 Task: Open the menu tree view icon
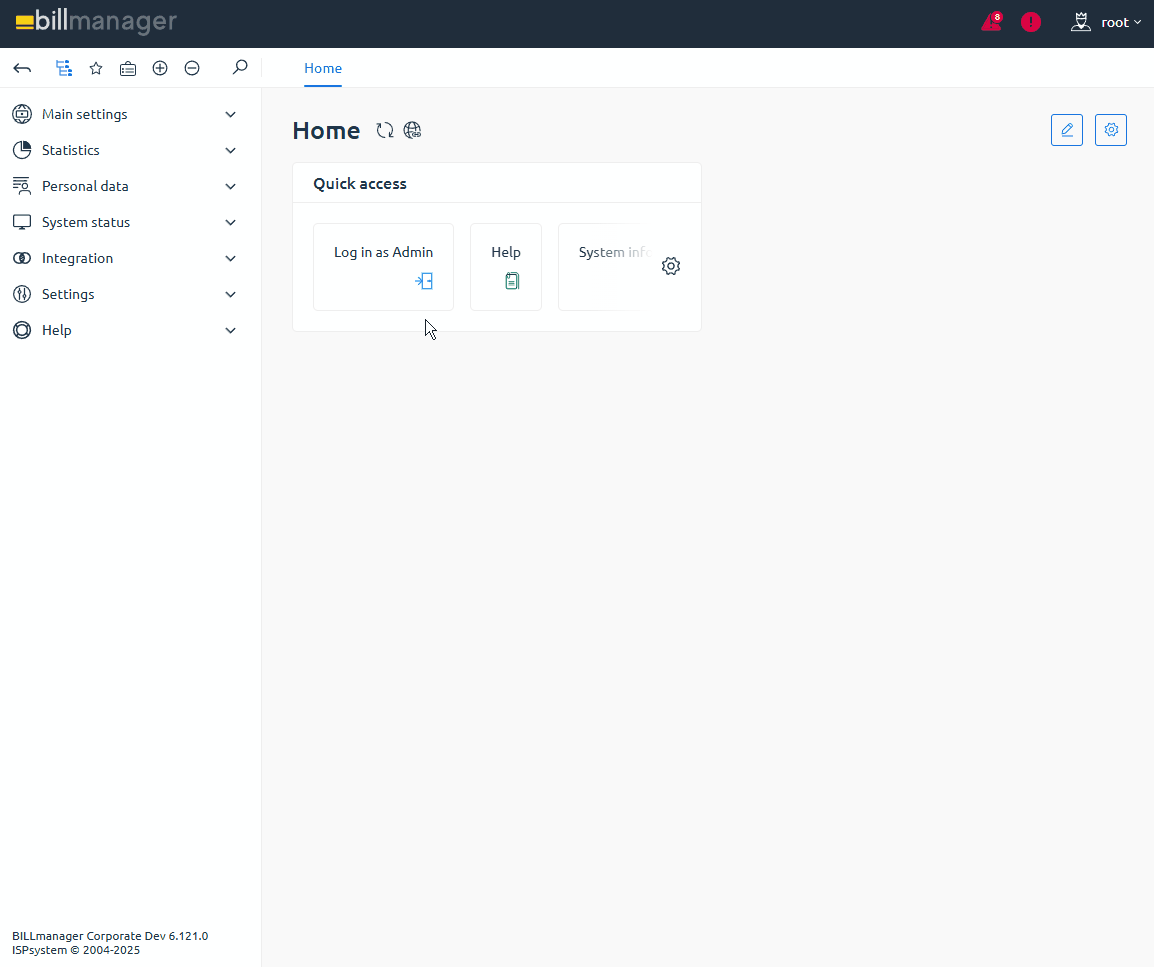pyautogui.click(x=64, y=68)
